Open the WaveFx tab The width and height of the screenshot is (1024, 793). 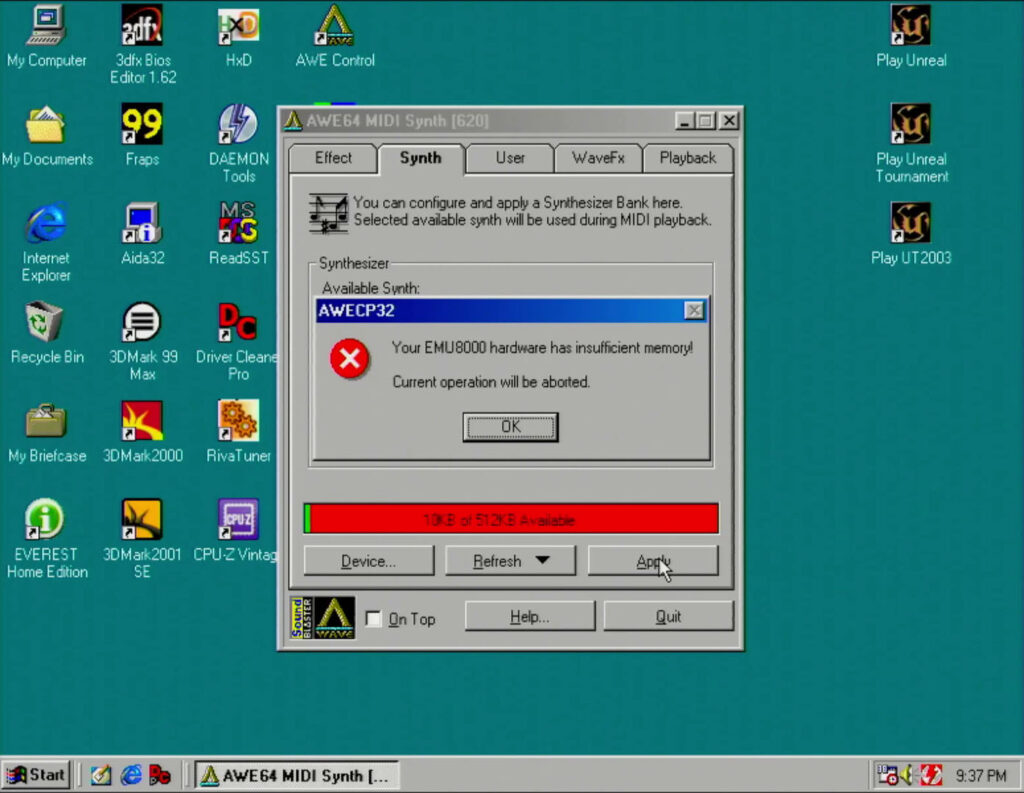tap(598, 159)
